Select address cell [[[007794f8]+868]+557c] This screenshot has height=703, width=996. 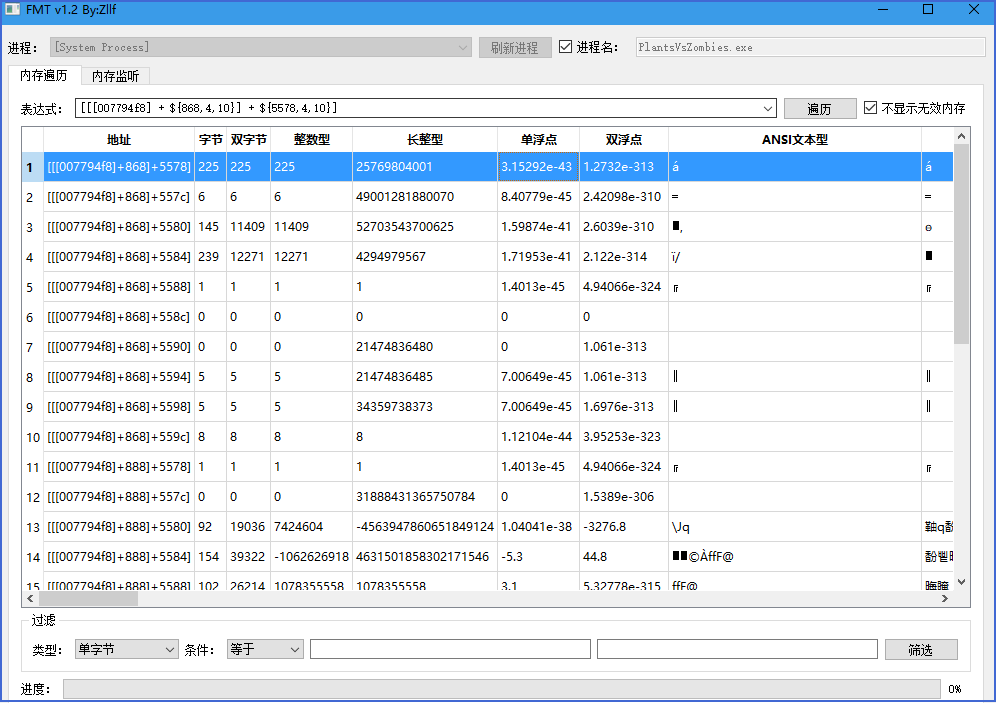point(119,197)
